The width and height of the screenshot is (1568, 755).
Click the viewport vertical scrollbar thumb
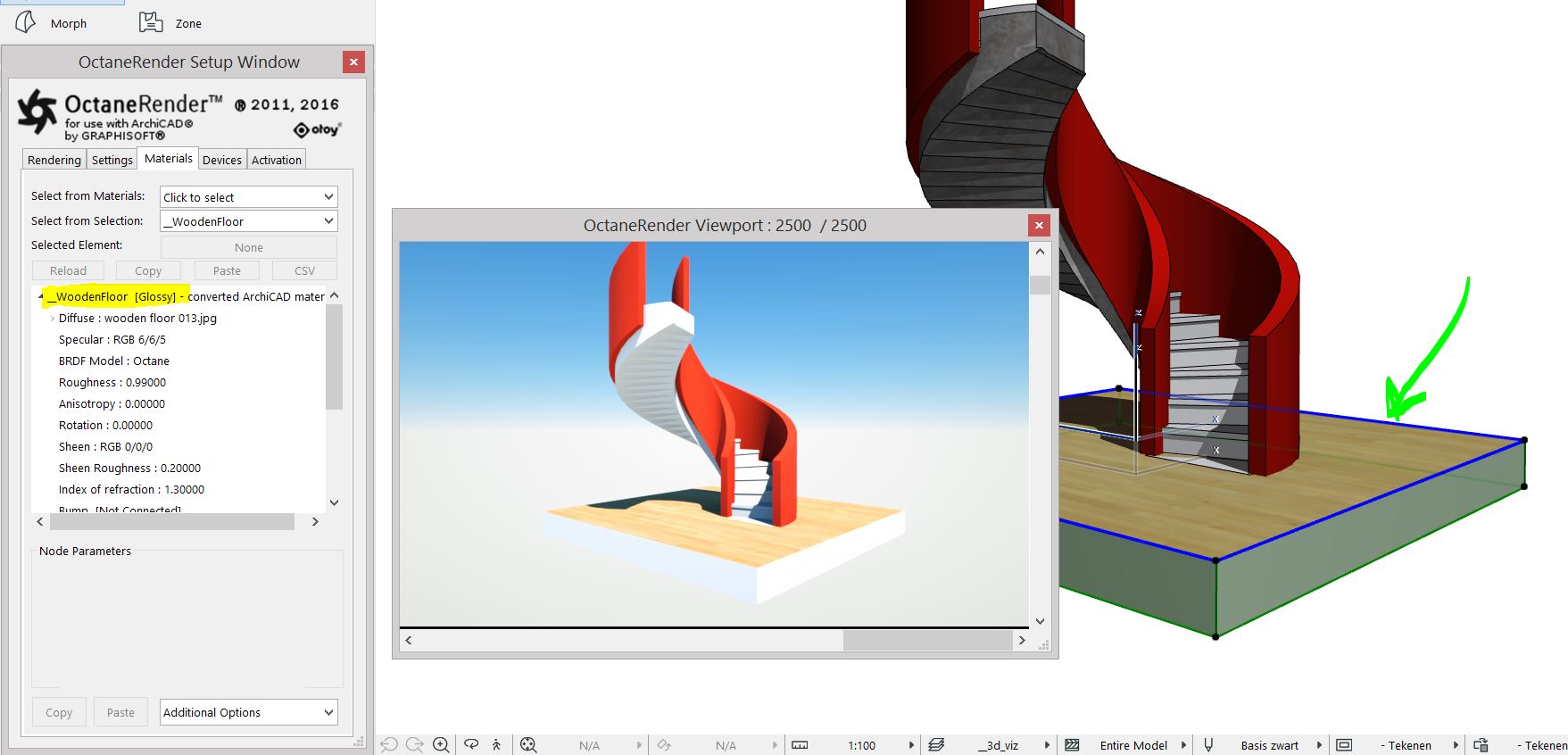pos(1040,285)
